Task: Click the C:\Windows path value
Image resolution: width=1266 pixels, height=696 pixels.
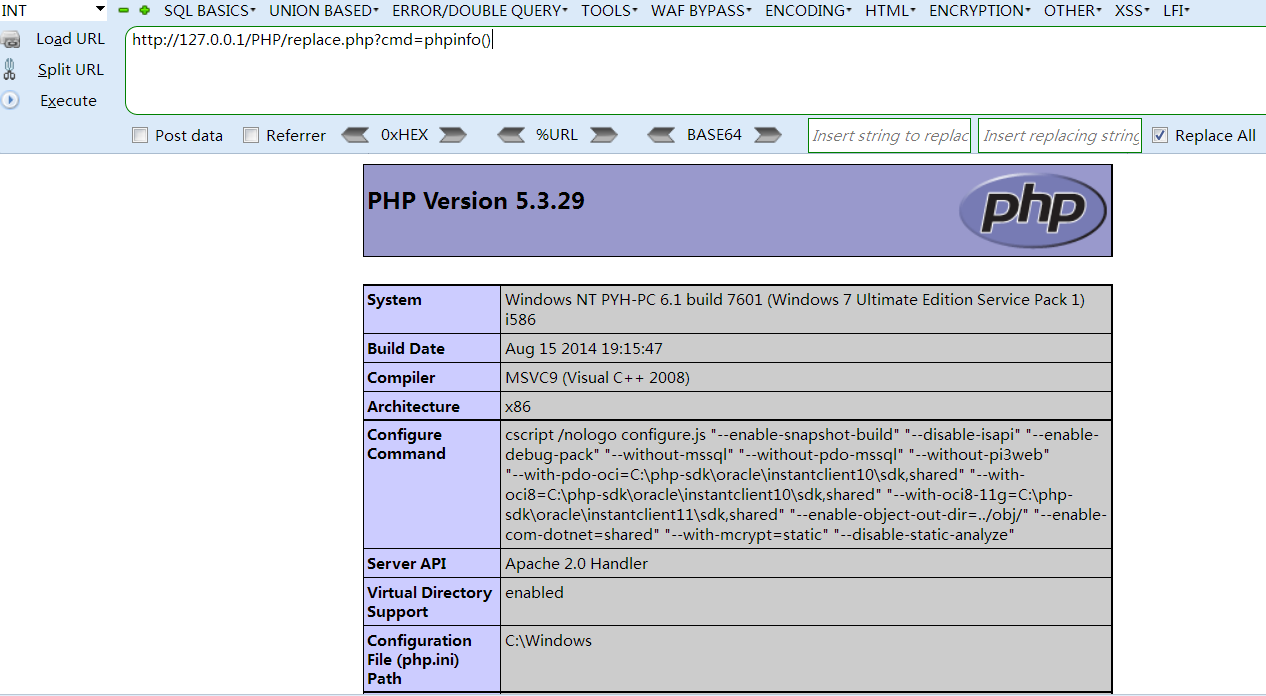Action: tap(548, 641)
